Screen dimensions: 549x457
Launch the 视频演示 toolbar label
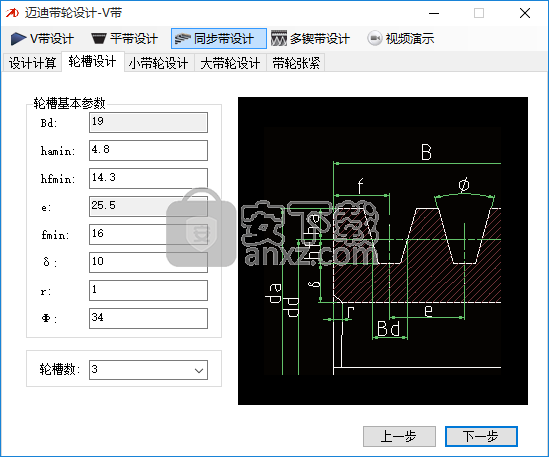click(x=410, y=39)
